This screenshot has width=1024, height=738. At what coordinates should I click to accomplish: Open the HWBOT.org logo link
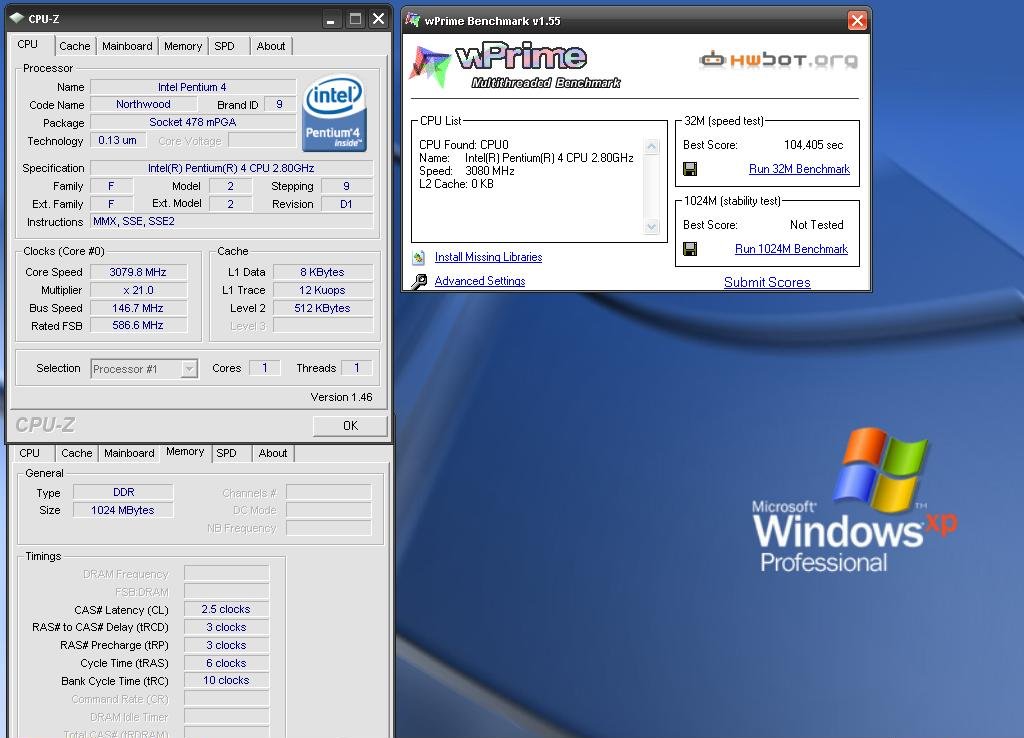[778, 60]
